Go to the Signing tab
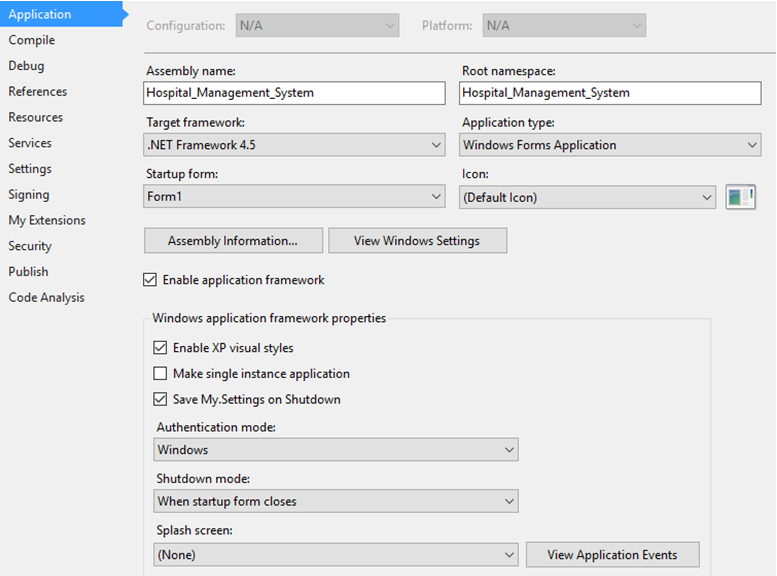 [29, 195]
